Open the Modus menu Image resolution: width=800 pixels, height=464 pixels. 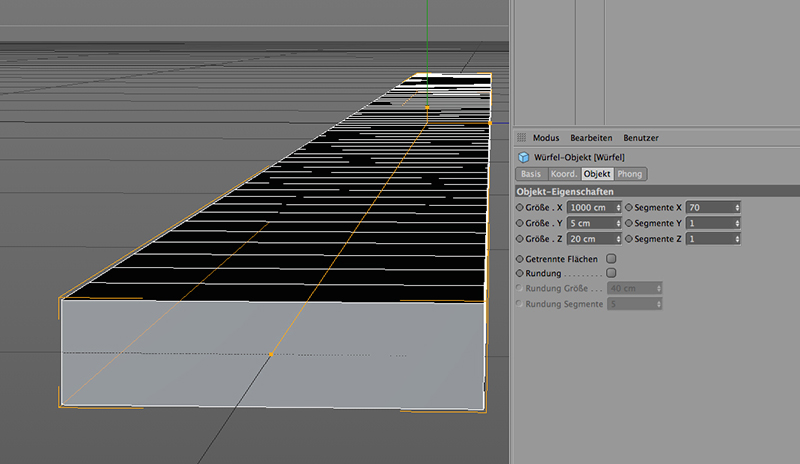(545, 138)
